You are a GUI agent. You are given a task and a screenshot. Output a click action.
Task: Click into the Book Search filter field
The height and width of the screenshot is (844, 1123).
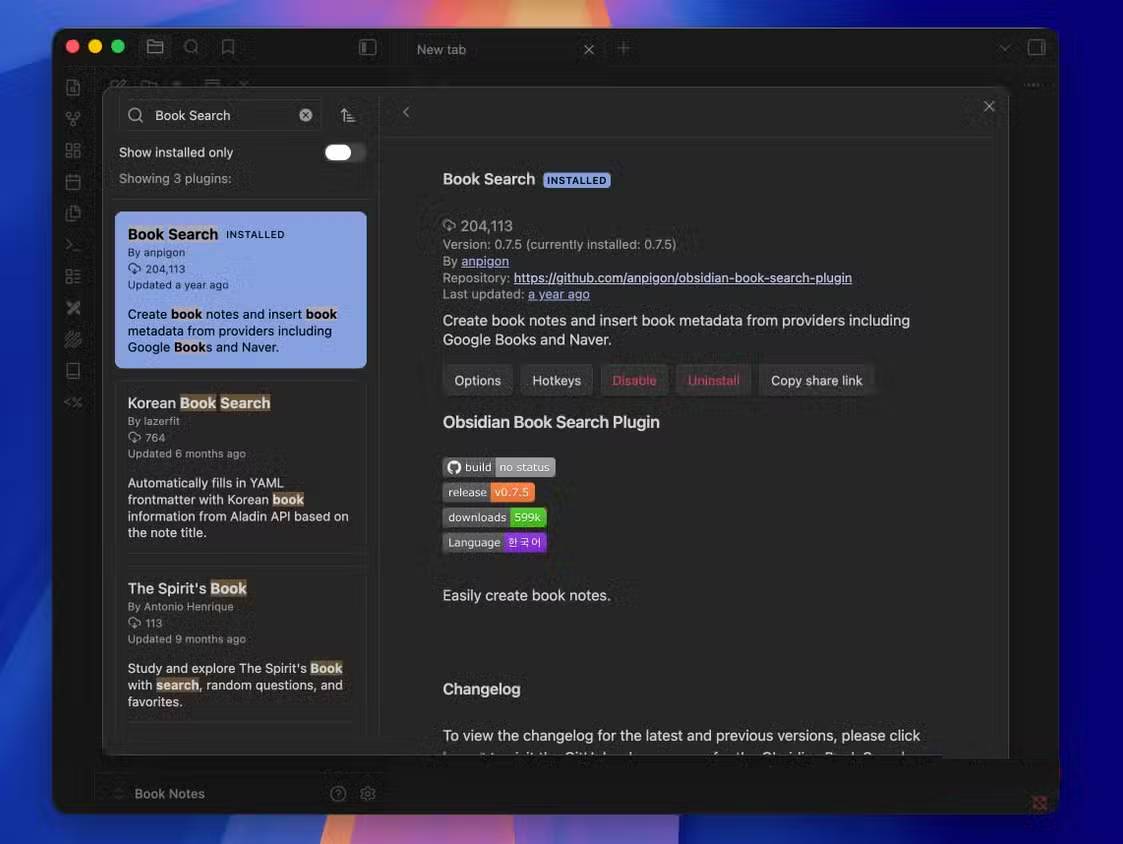[x=220, y=115]
